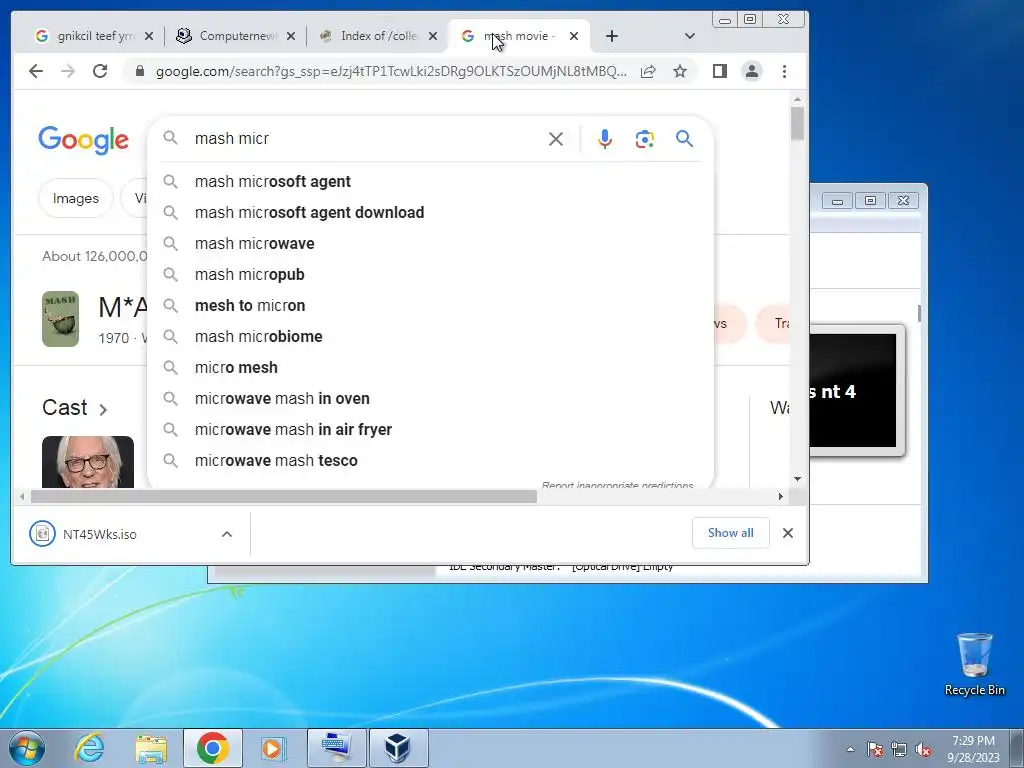1024x768 pixels.
Task: Click the Images filter chip
Action: tap(76, 198)
